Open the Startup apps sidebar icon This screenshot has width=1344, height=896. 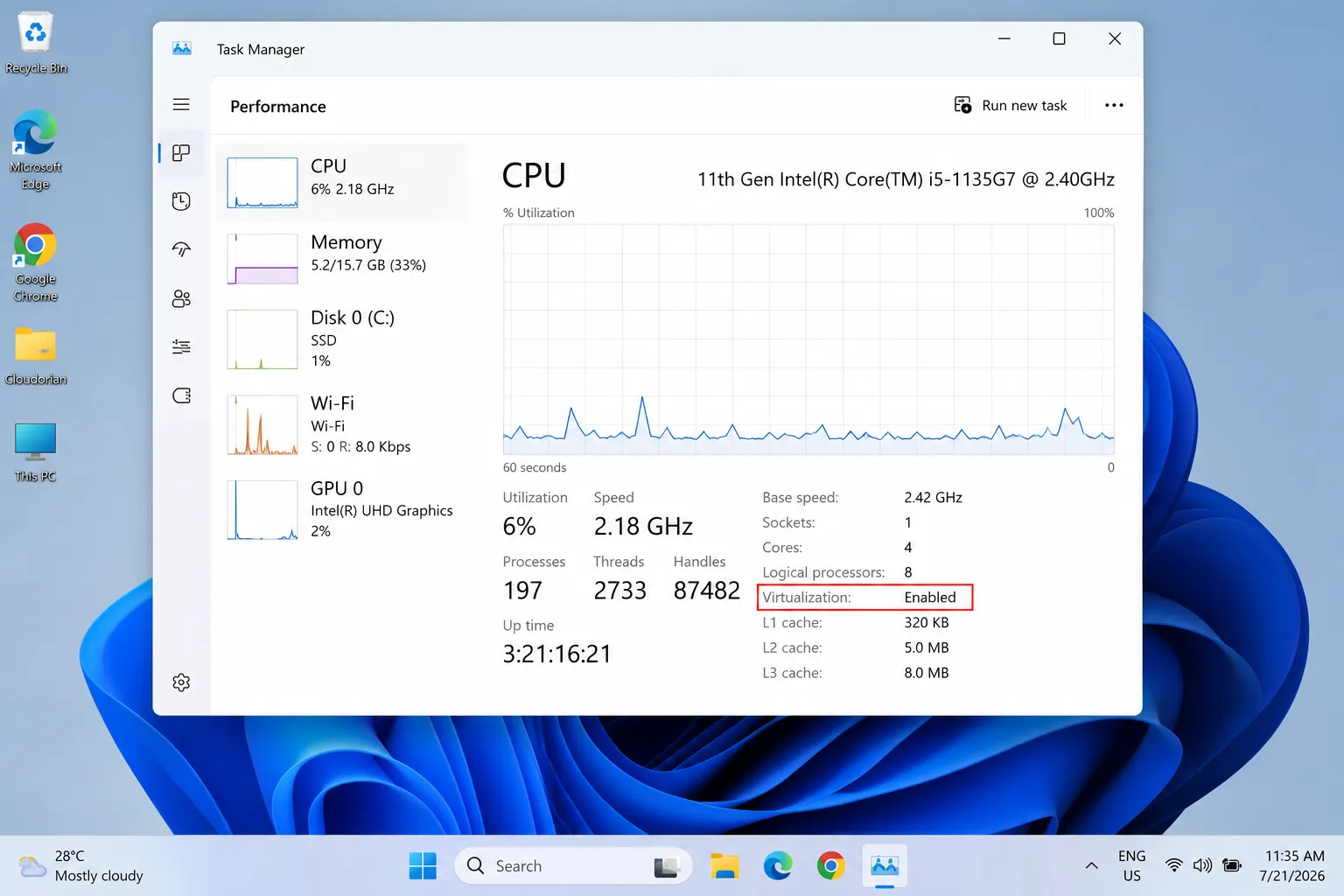pyautogui.click(x=181, y=250)
